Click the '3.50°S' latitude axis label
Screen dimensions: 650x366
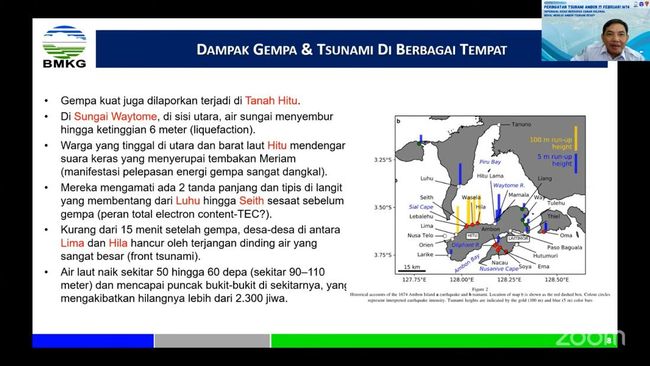pyautogui.click(x=383, y=207)
